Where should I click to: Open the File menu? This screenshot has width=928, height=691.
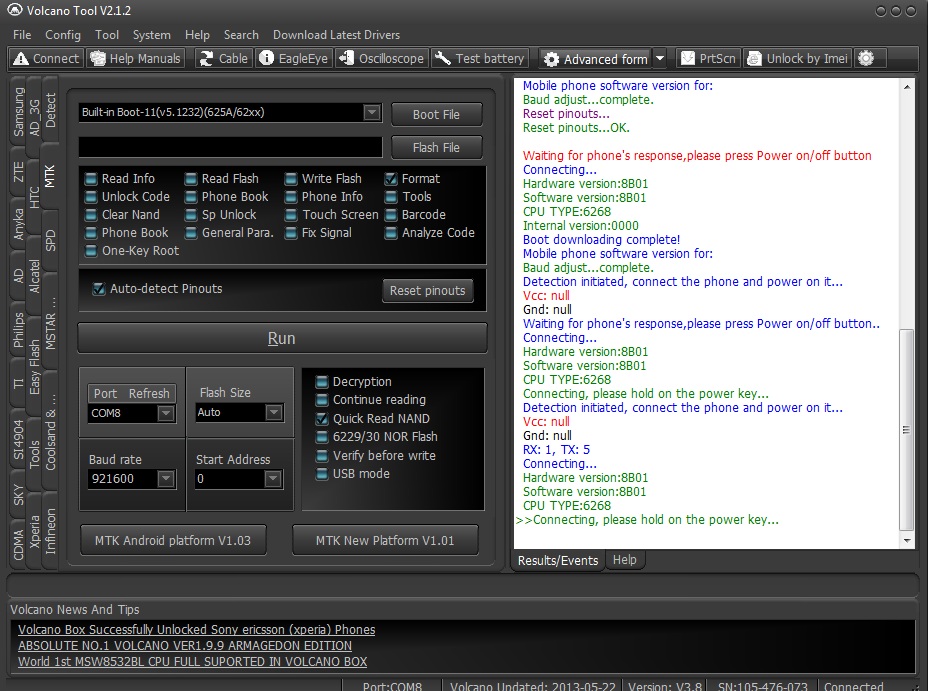[x=22, y=35]
